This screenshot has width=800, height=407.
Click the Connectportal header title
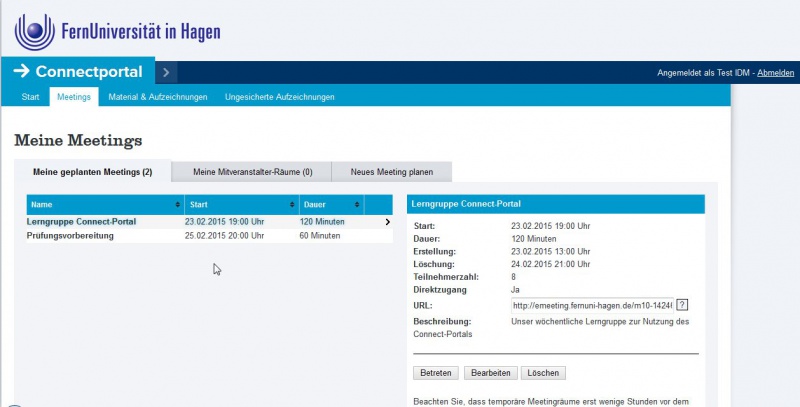[89, 71]
